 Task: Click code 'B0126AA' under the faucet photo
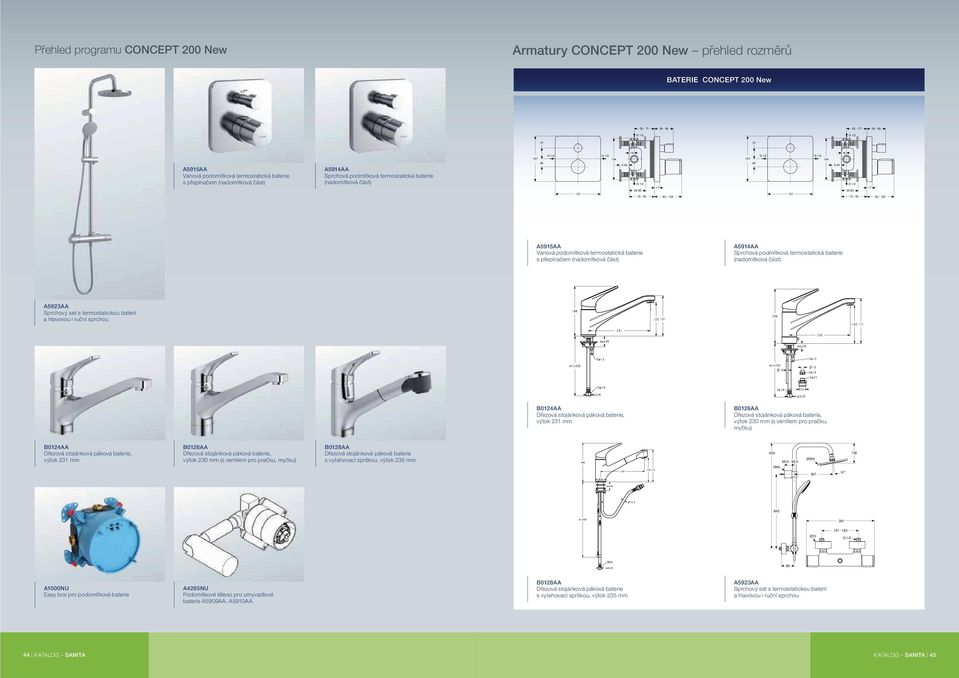coord(195,447)
